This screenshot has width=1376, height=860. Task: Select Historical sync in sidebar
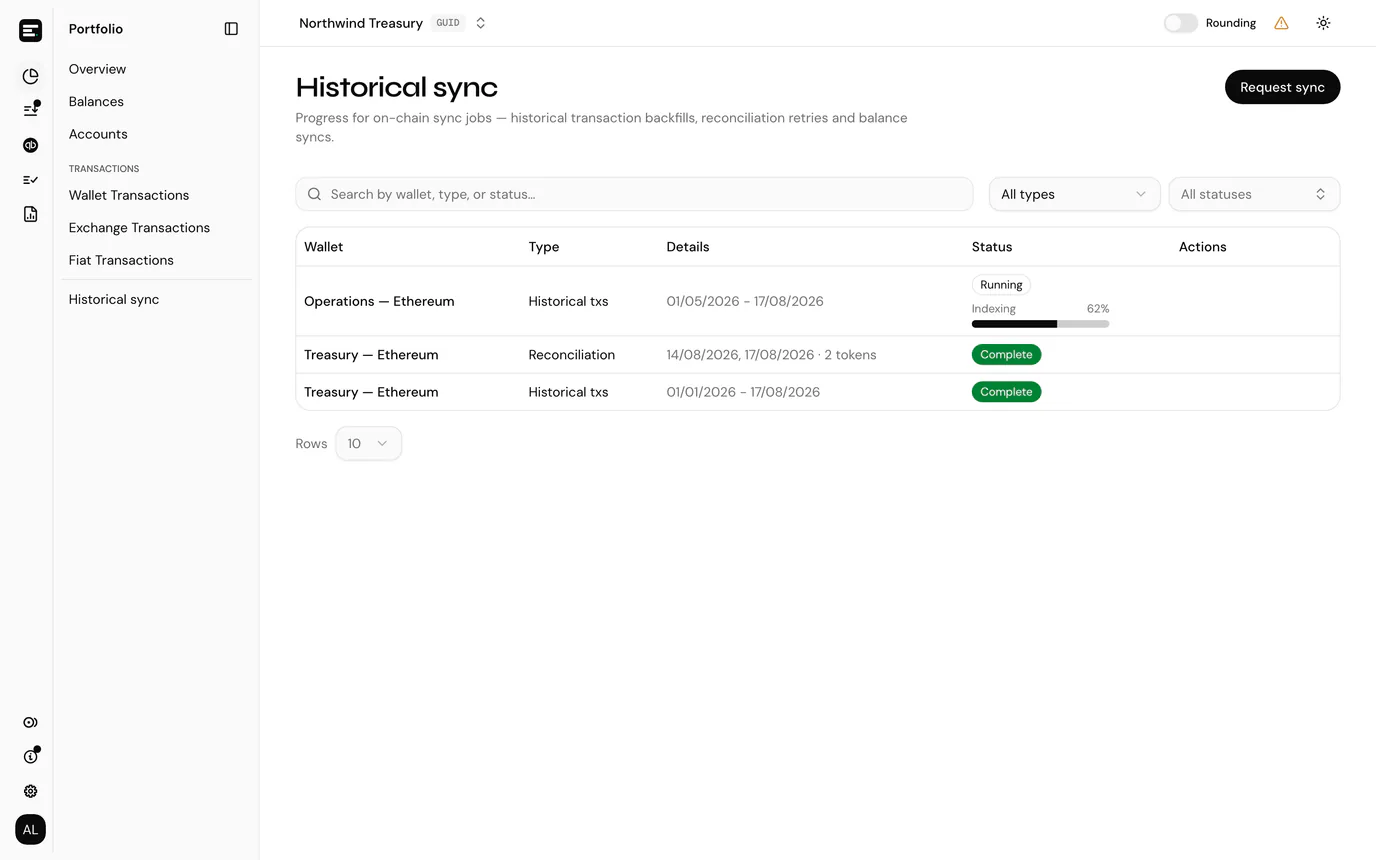coord(114,300)
